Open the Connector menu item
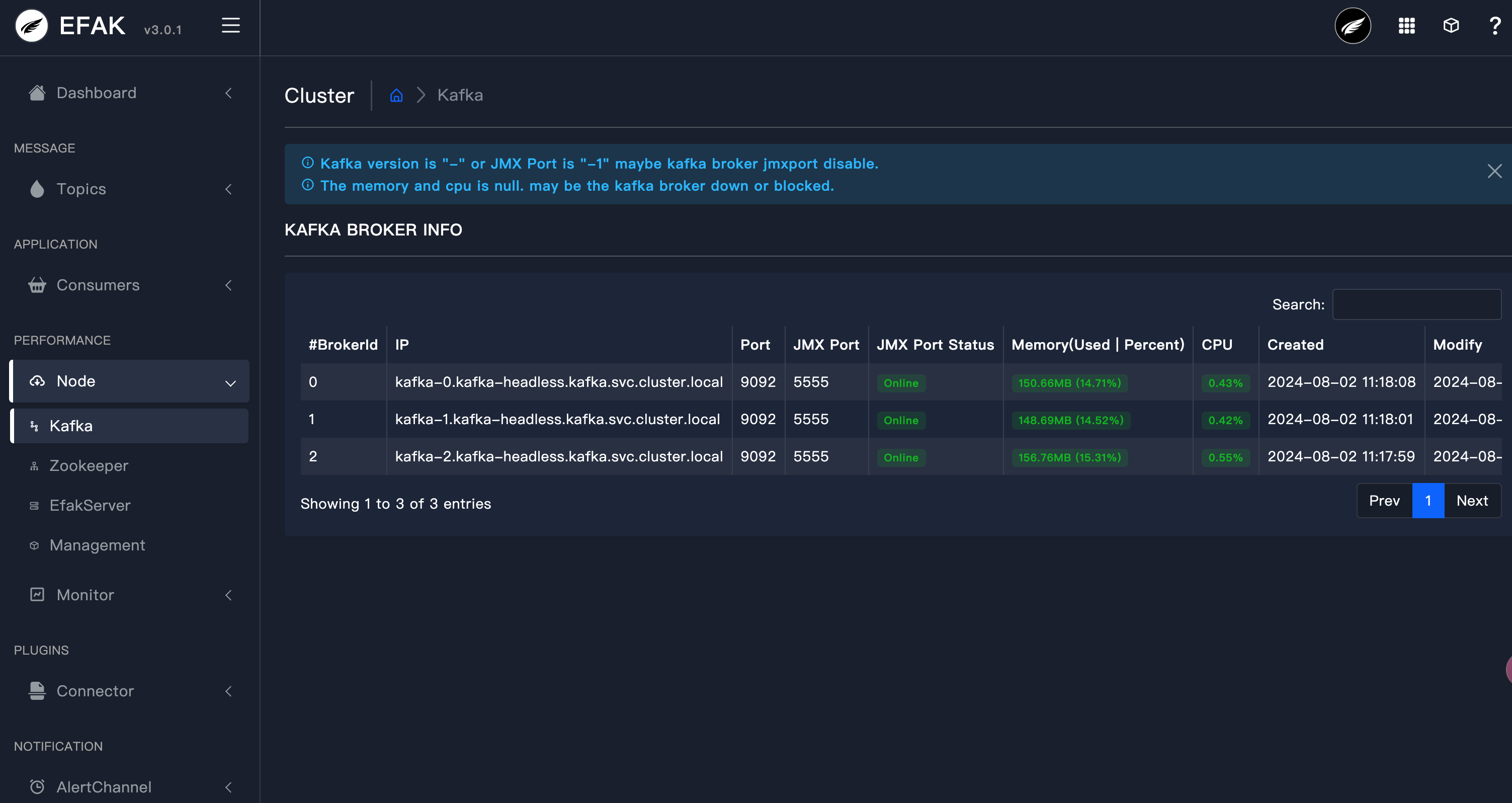This screenshot has width=1512, height=803. tap(130, 691)
